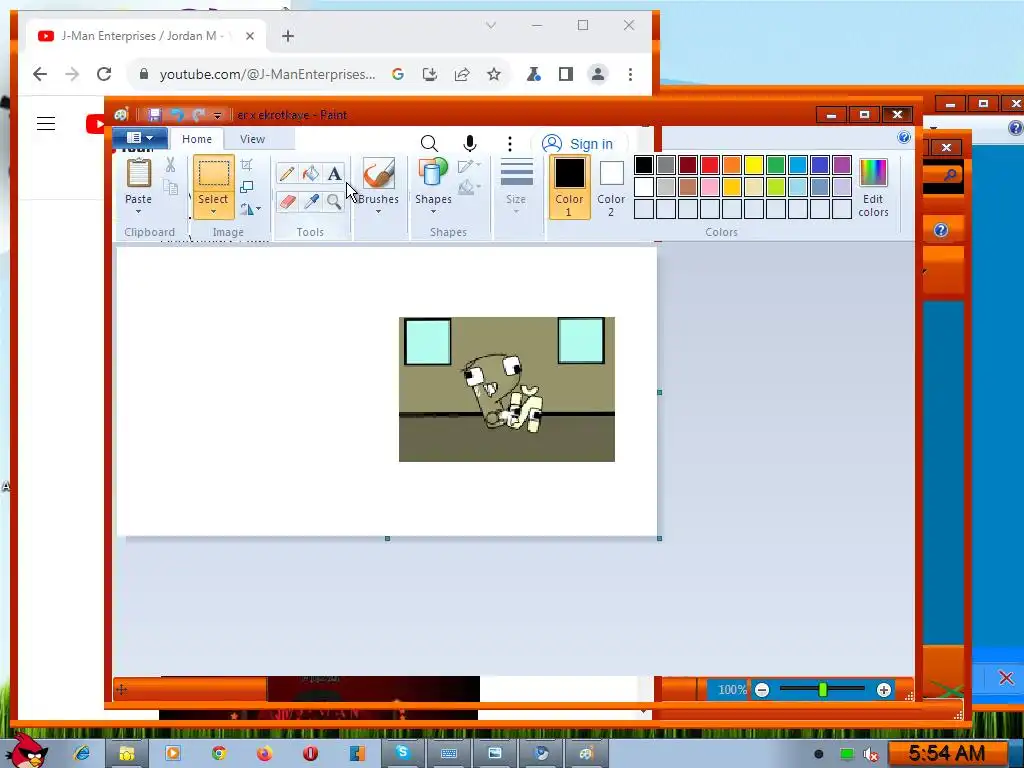
Task: Go back in Chrome
Action: point(40,74)
